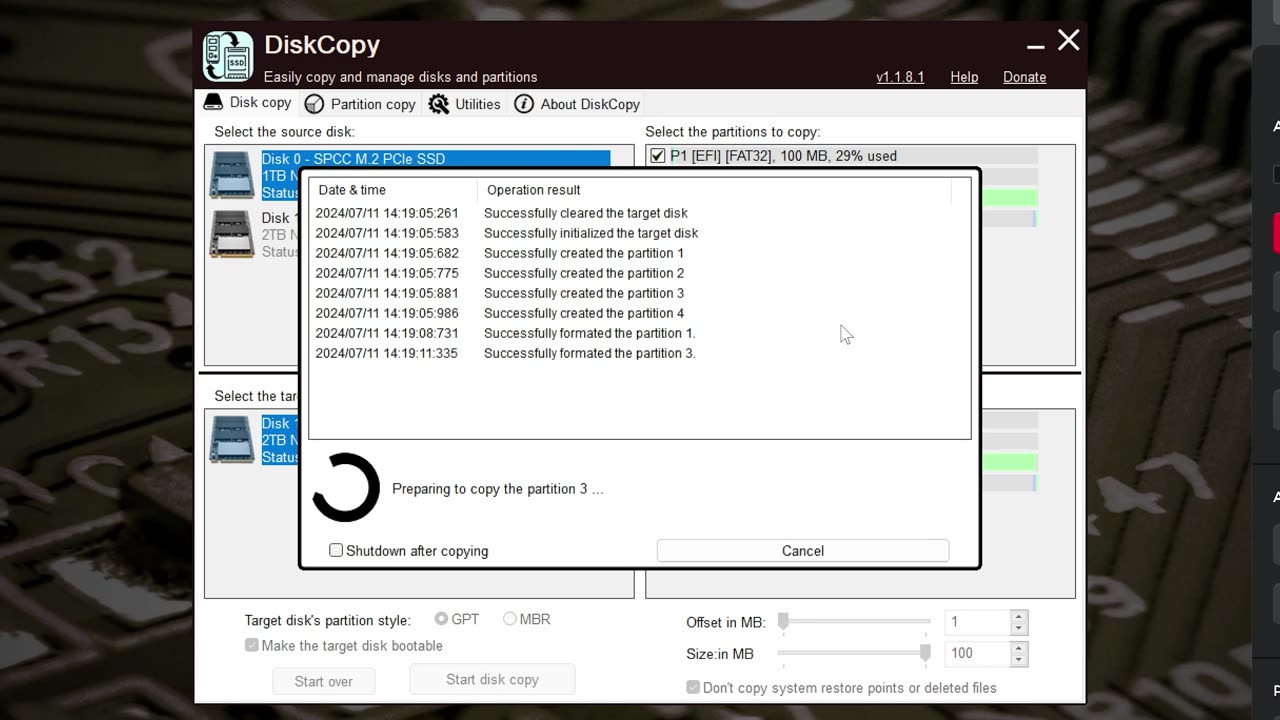Increase the Size in MB stepper

point(1019,648)
